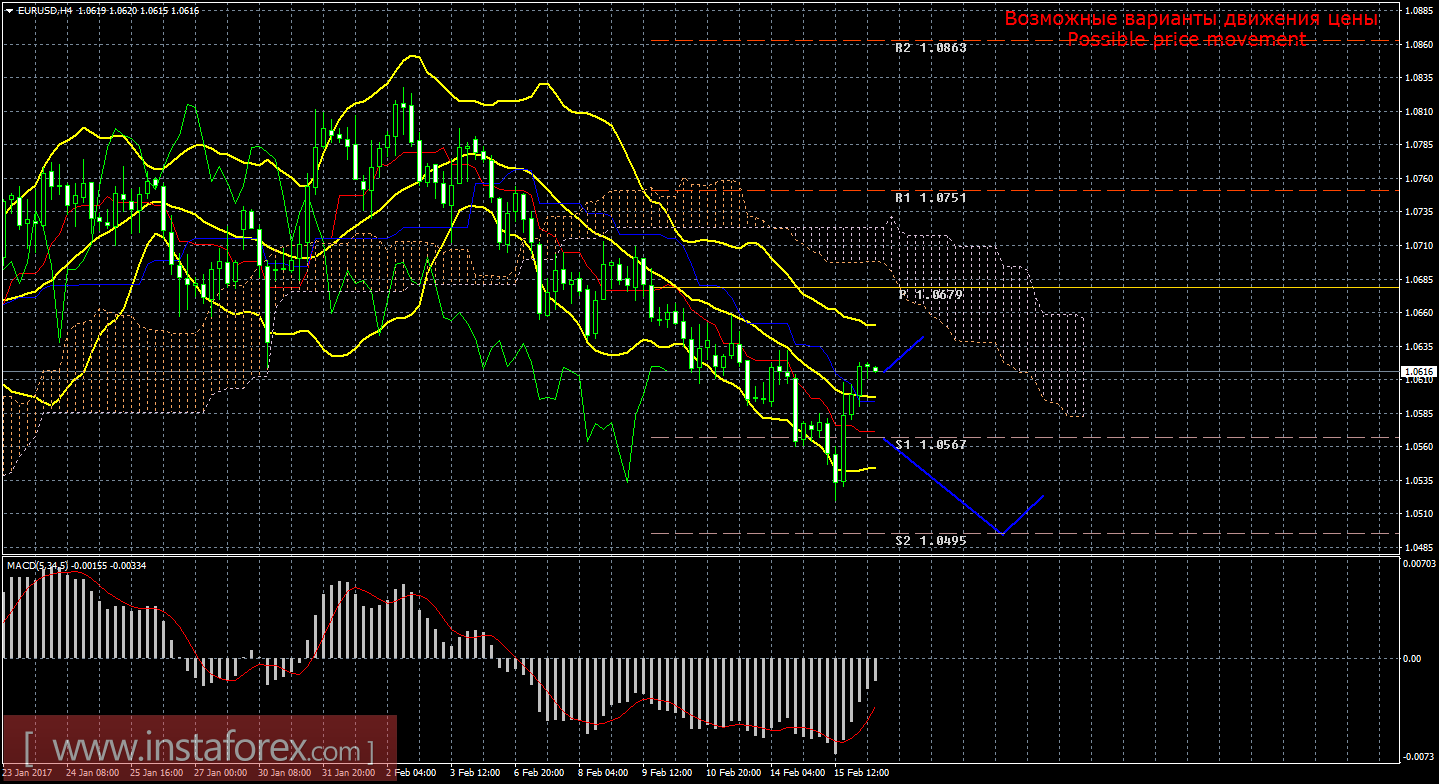Click the 15 Feb 12:00 time label
Viewport: 1439px width, 784px height.
(863, 773)
